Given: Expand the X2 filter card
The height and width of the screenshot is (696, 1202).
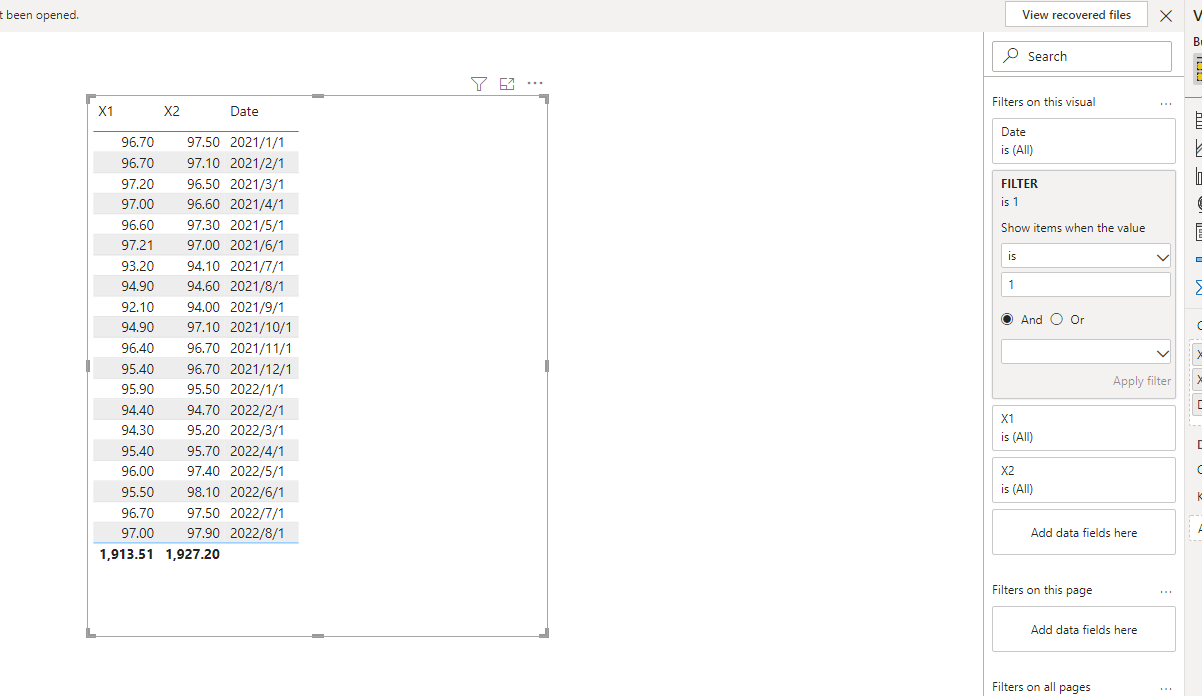Looking at the screenshot, I should coord(1084,480).
